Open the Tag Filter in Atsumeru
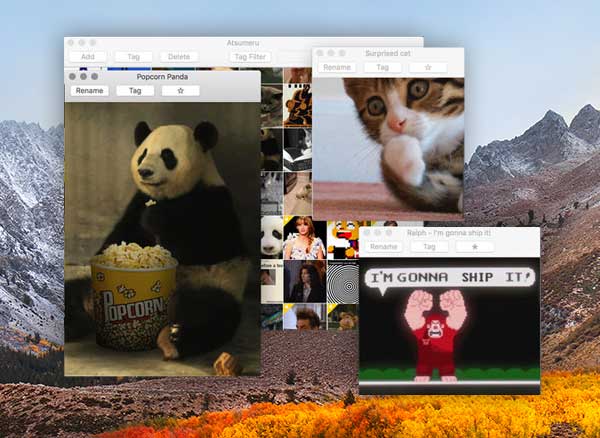The height and width of the screenshot is (438, 600). coord(250,57)
